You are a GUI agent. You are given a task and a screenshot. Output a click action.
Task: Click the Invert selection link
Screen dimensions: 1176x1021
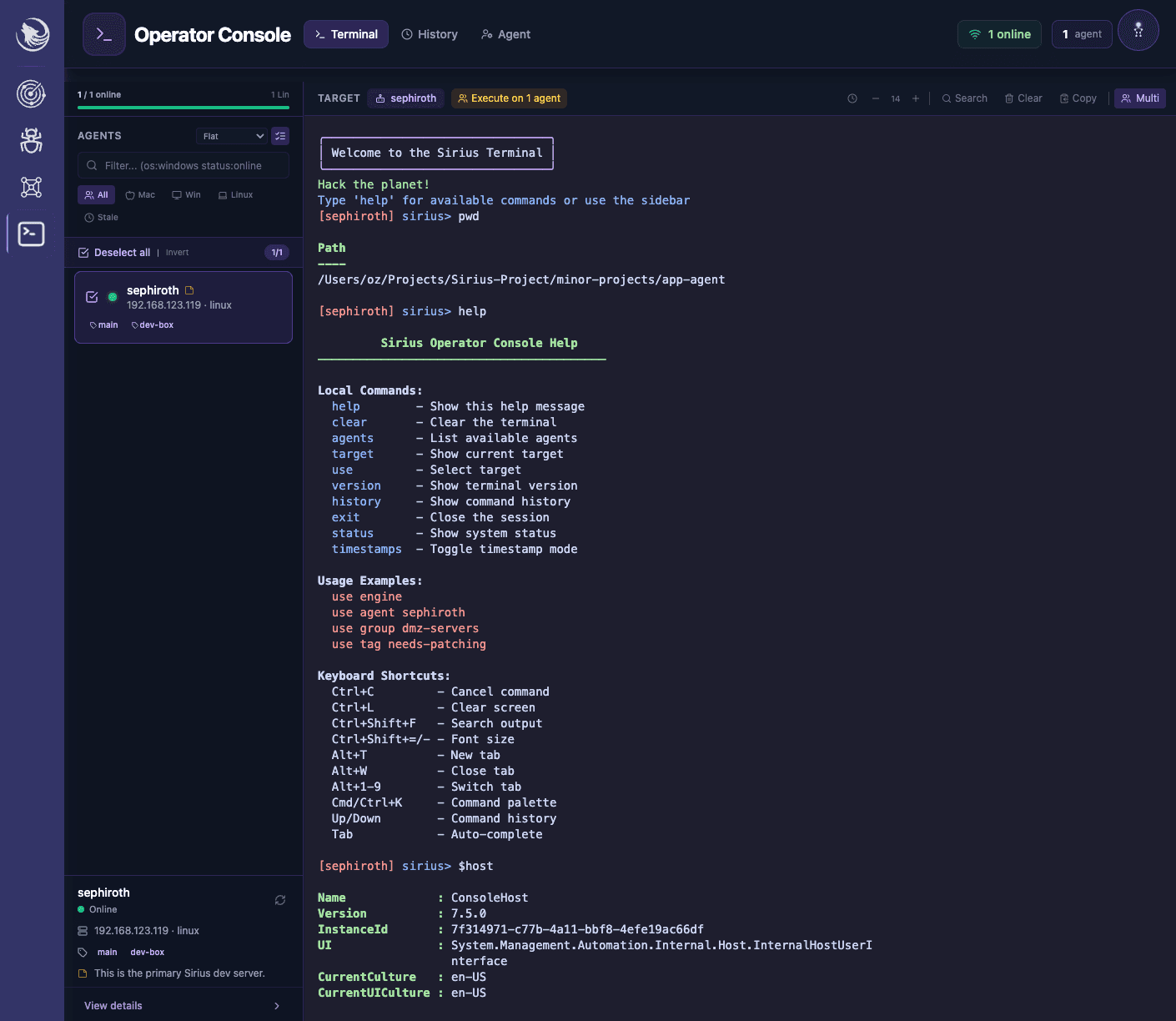[177, 252]
